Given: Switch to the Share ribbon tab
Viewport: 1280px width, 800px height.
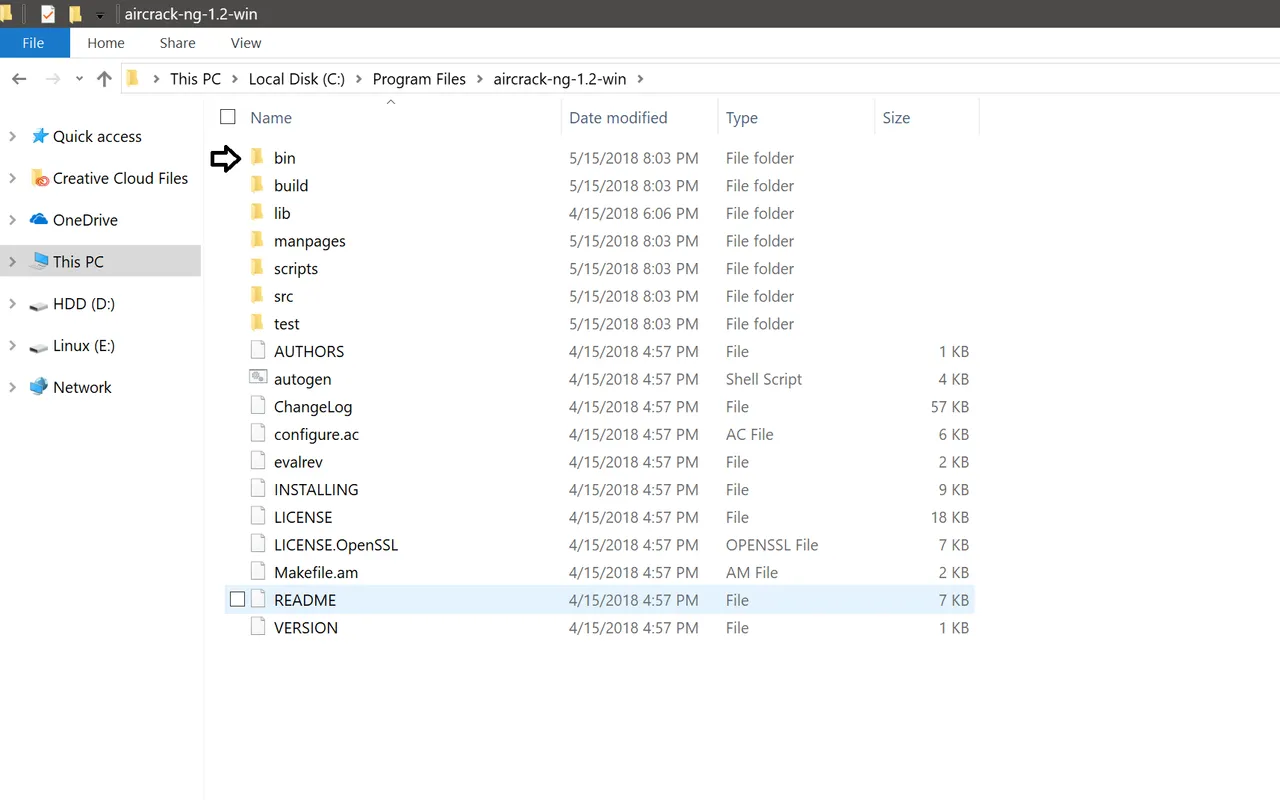Looking at the screenshot, I should pos(178,43).
